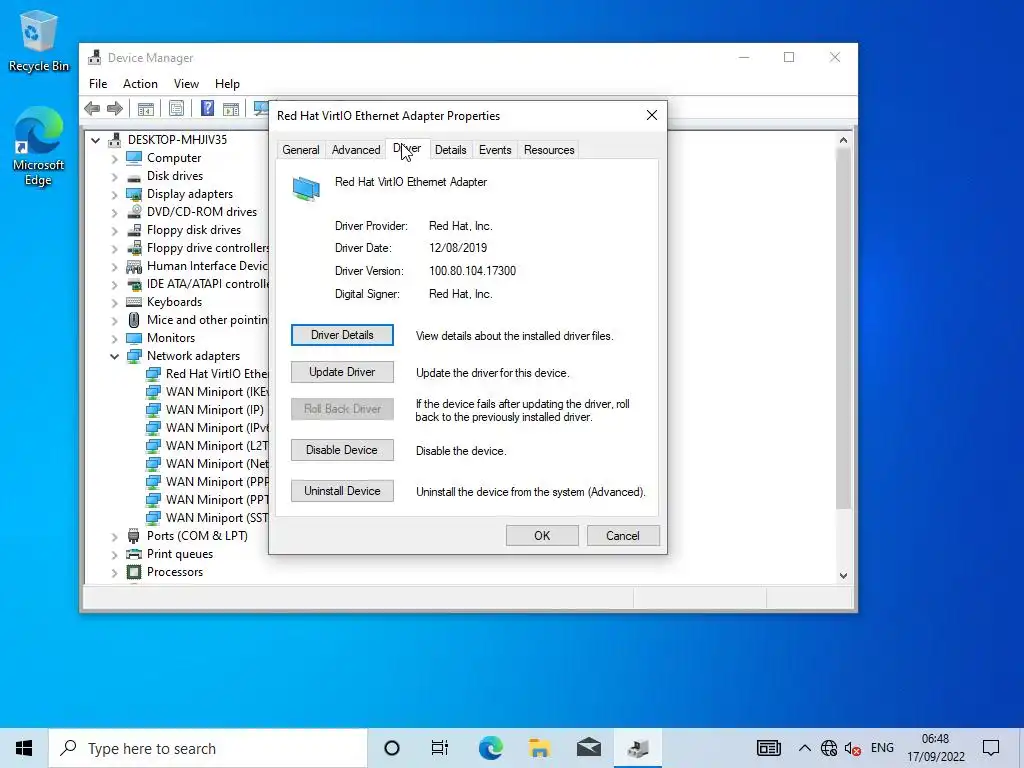The image size is (1024, 768).
Task: Click the network globe tray icon
Action: pyautogui.click(x=829, y=748)
